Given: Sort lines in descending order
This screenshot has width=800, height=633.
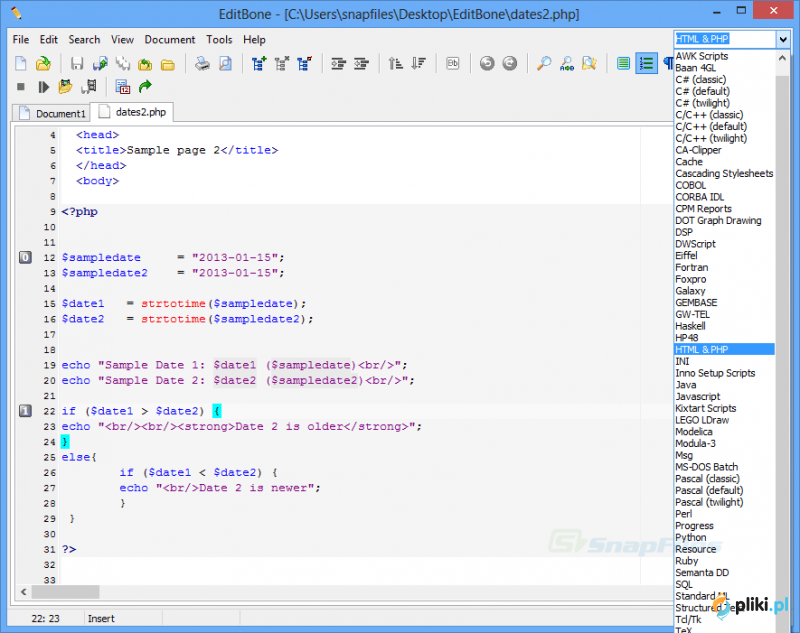Looking at the screenshot, I should [418, 64].
